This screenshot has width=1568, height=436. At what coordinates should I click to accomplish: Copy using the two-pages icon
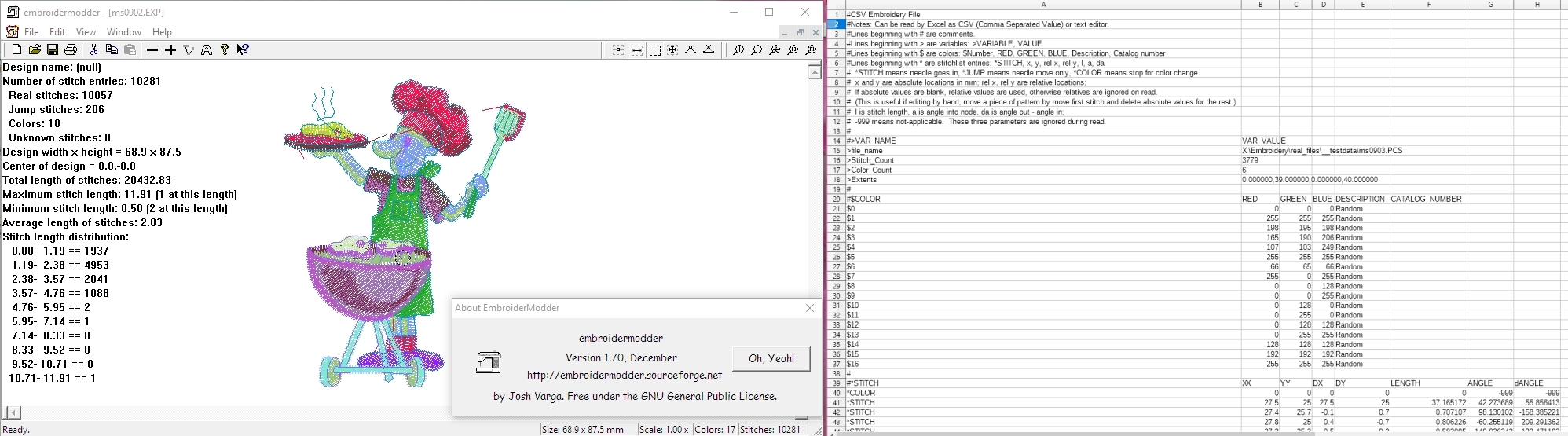pos(112,49)
